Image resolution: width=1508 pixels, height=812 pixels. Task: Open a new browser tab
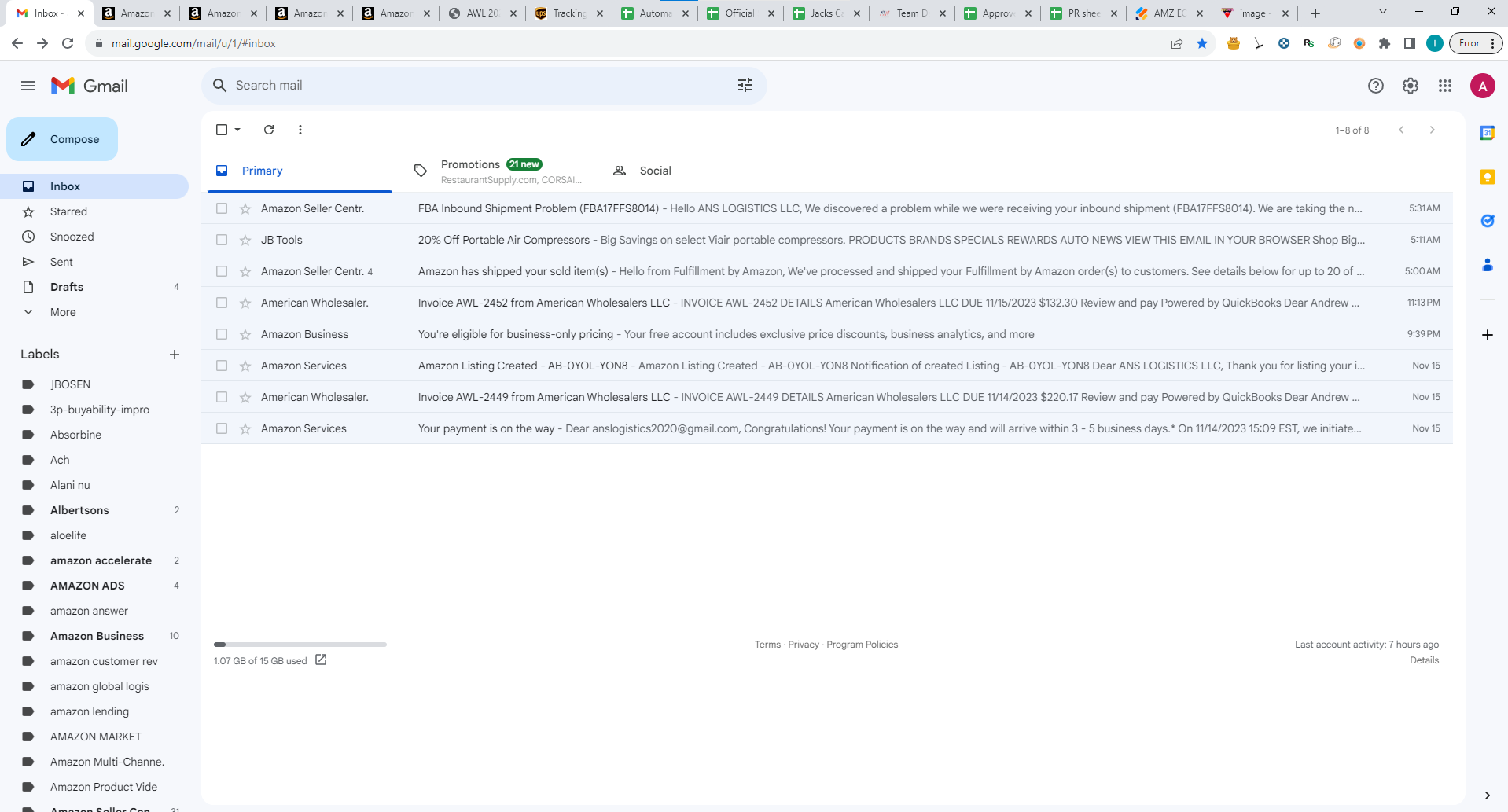(1315, 13)
